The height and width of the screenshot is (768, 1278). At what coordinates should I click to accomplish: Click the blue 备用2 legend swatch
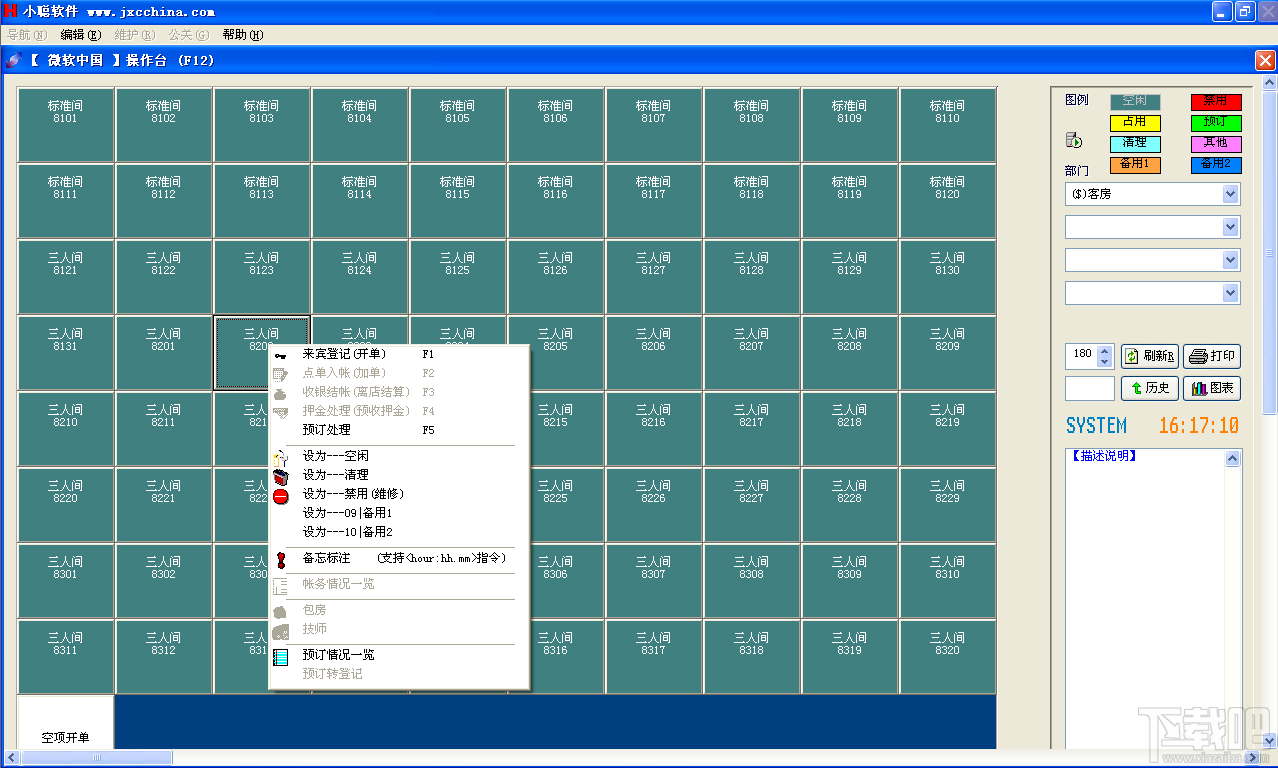[1216, 165]
